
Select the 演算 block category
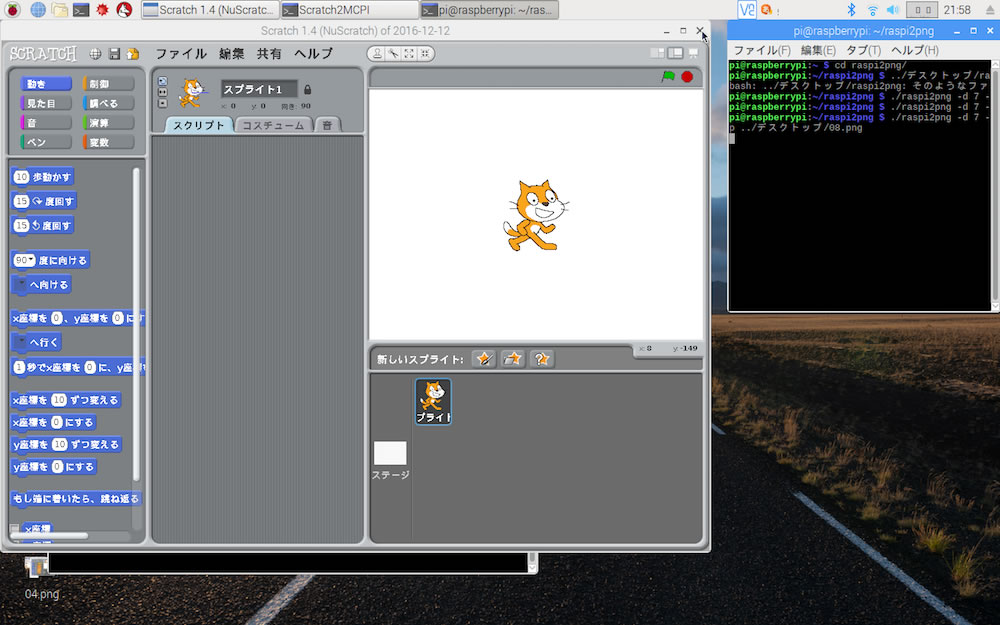coord(108,122)
